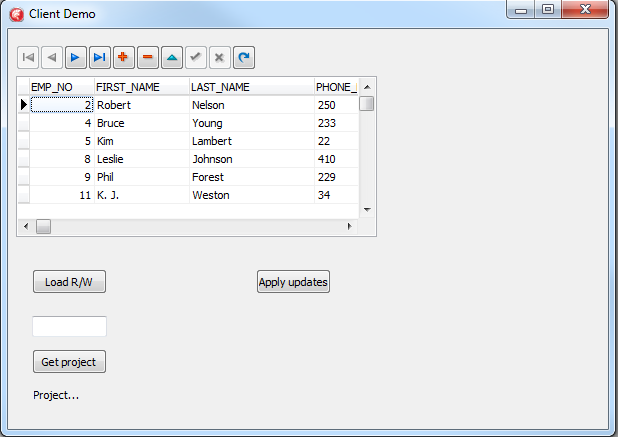618x437 pixels.
Task: Select the last name cell Johnson
Action: 252,159
